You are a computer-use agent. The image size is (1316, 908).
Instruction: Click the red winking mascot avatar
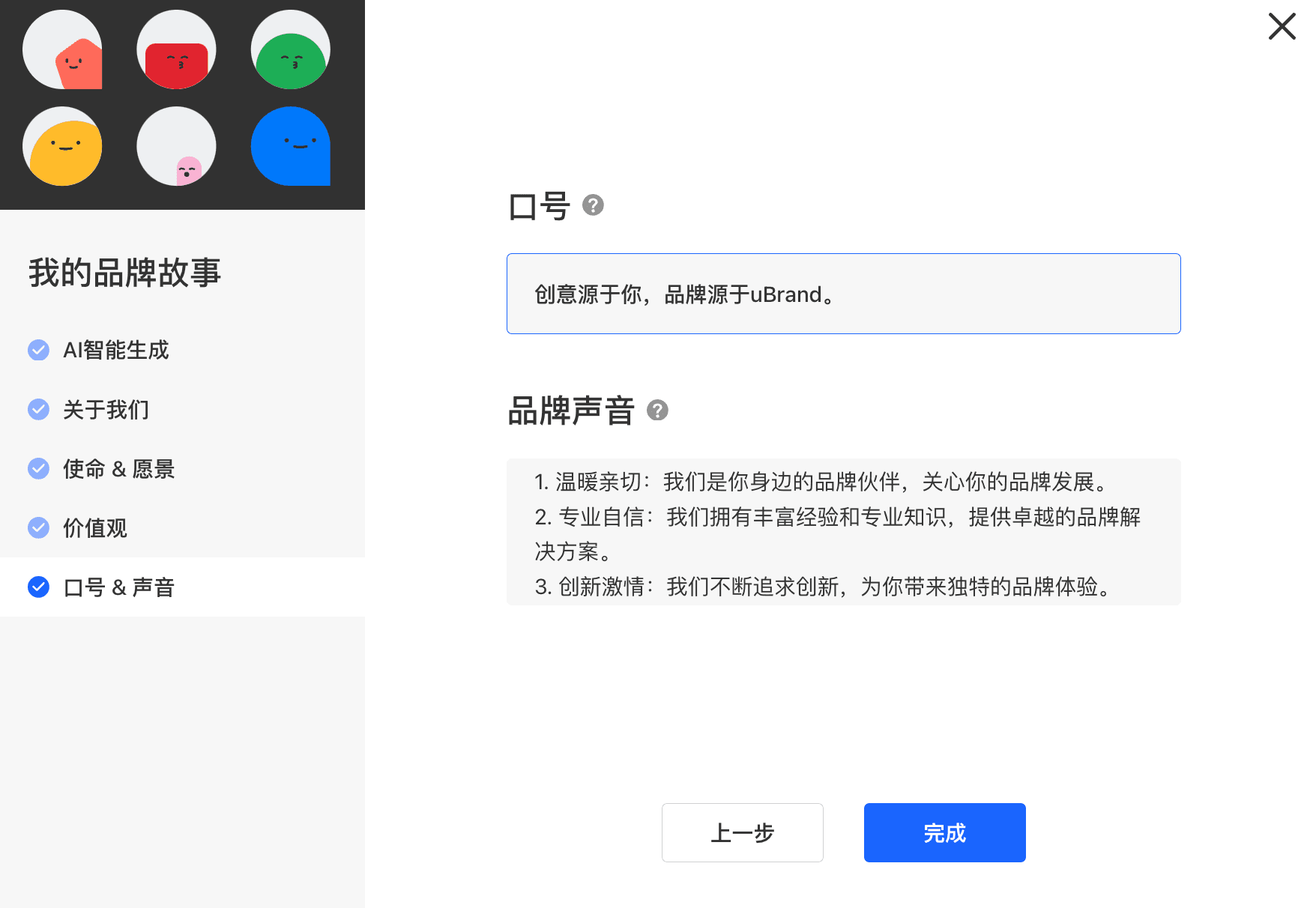pyautogui.click(x=176, y=49)
